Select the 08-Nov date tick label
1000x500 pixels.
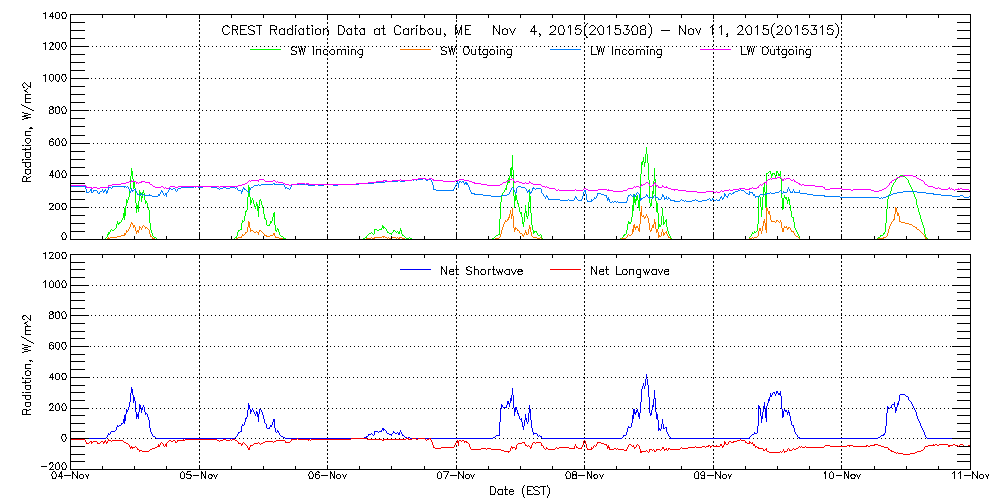585,478
